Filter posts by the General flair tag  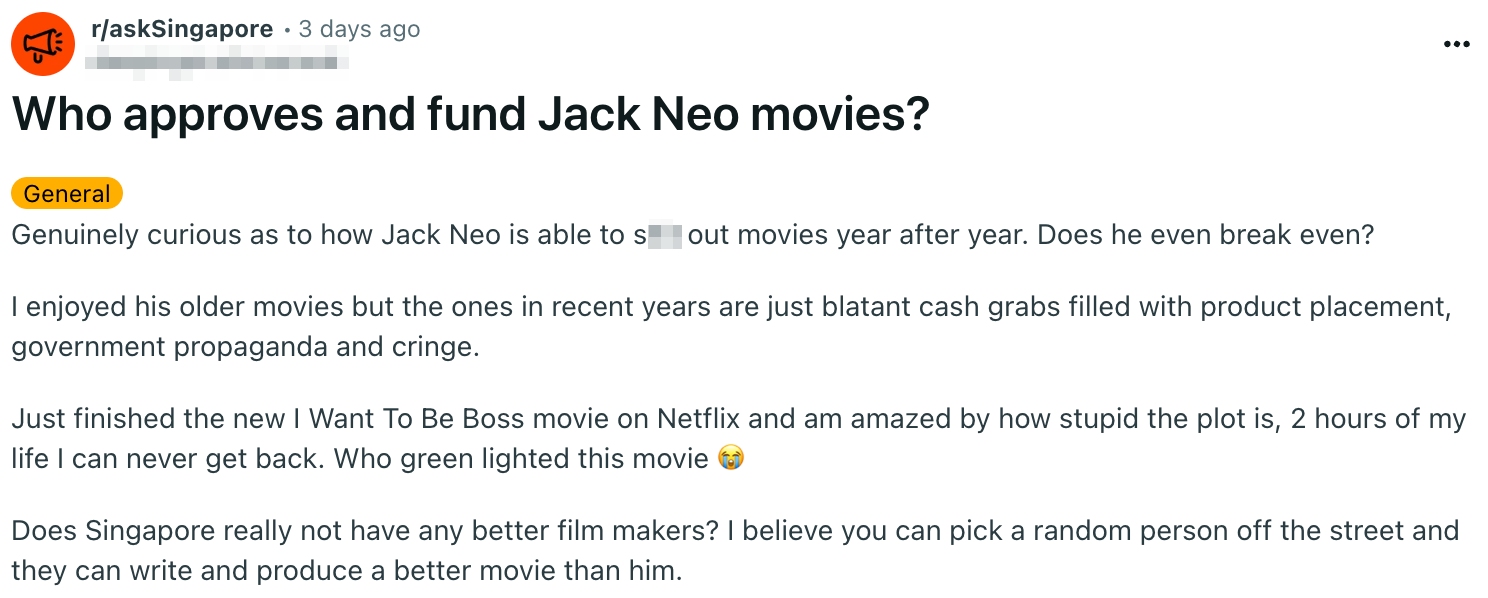click(x=67, y=194)
